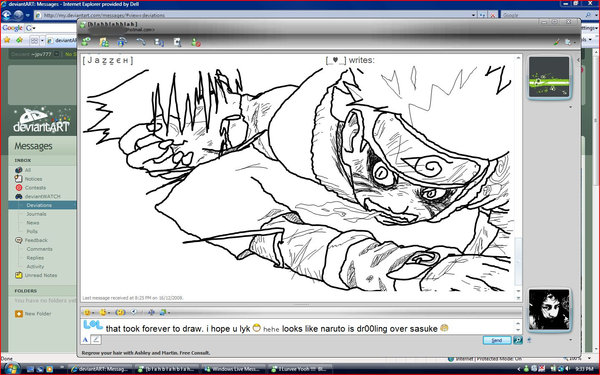Open Journals in the sidebar

click(36, 214)
